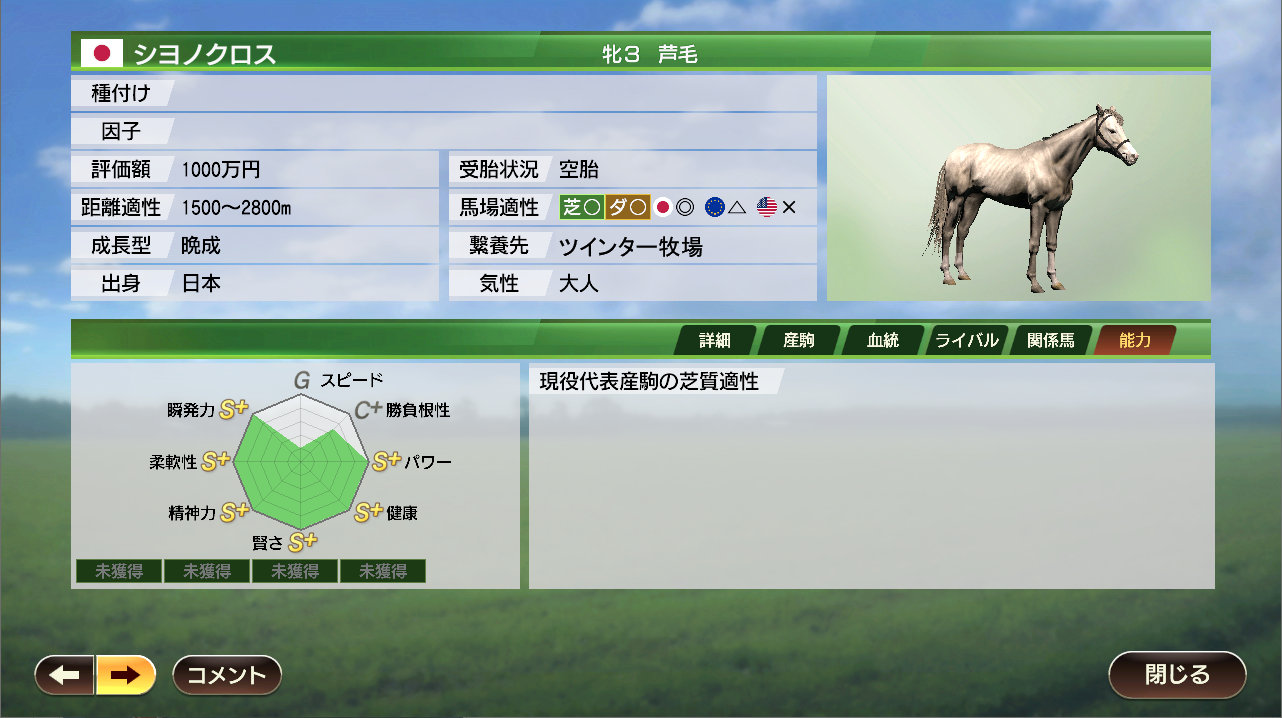
Task: Select the 能力 ability tab
Action: click(x=1134, y=340)
